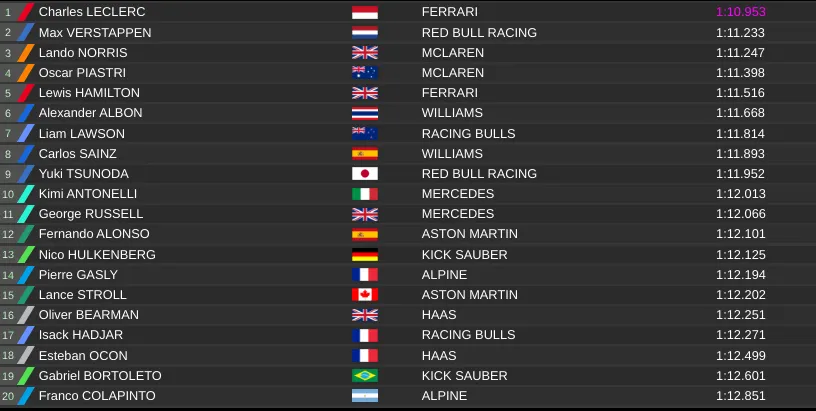Click the RACING BULLS team for Lawson

coord(468,134)
